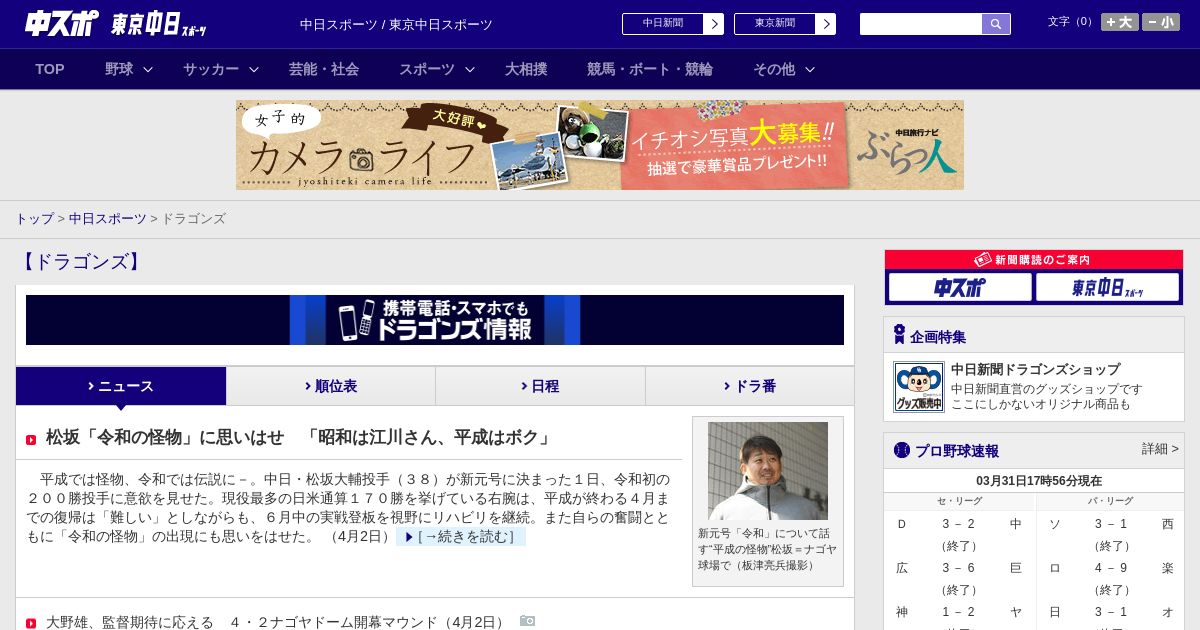The image size is (1200, 630).
Task: Follow the 中日スポーツ breadcrumb link
Action: tap(108, 218)
